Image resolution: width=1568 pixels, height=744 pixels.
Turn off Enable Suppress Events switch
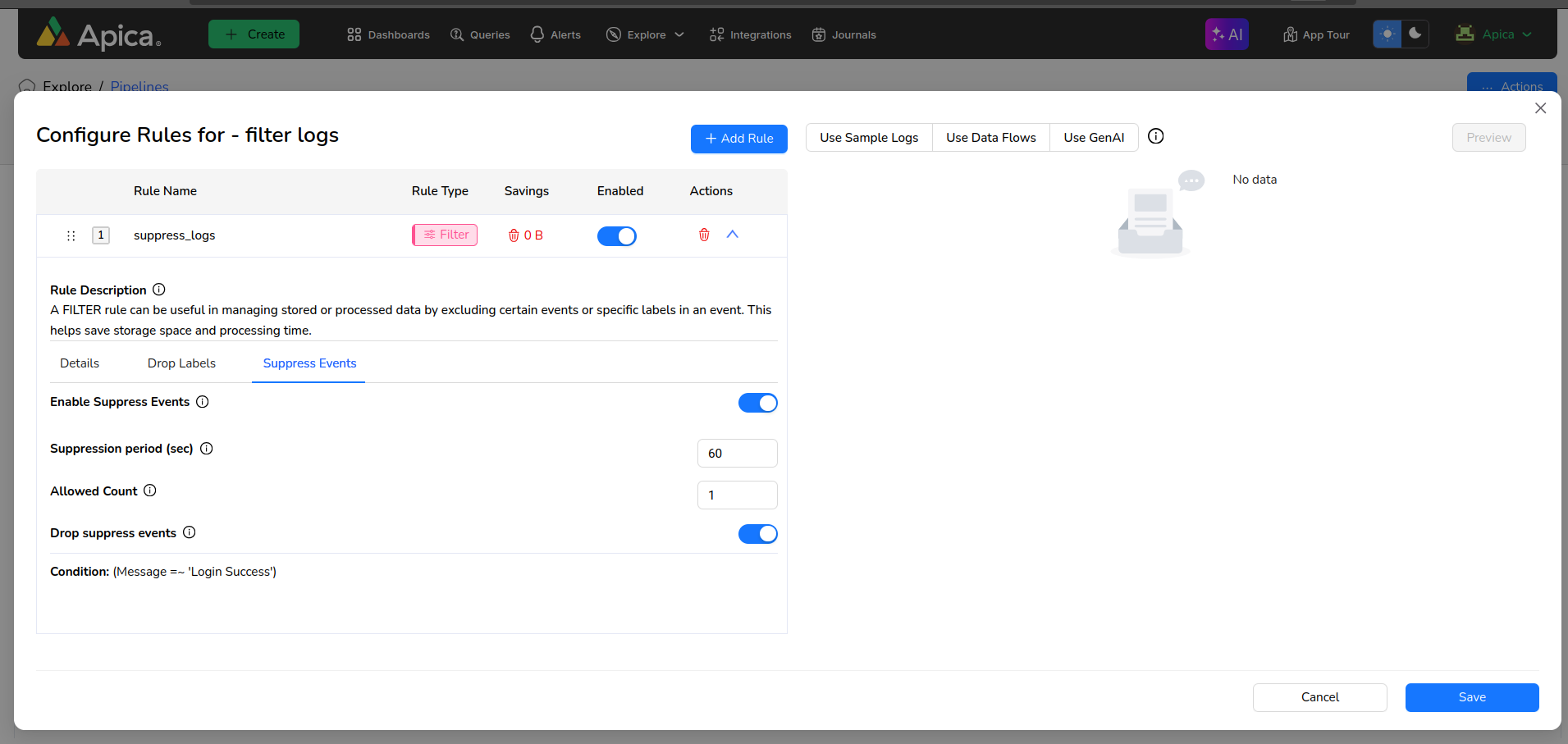coord(757,403)
